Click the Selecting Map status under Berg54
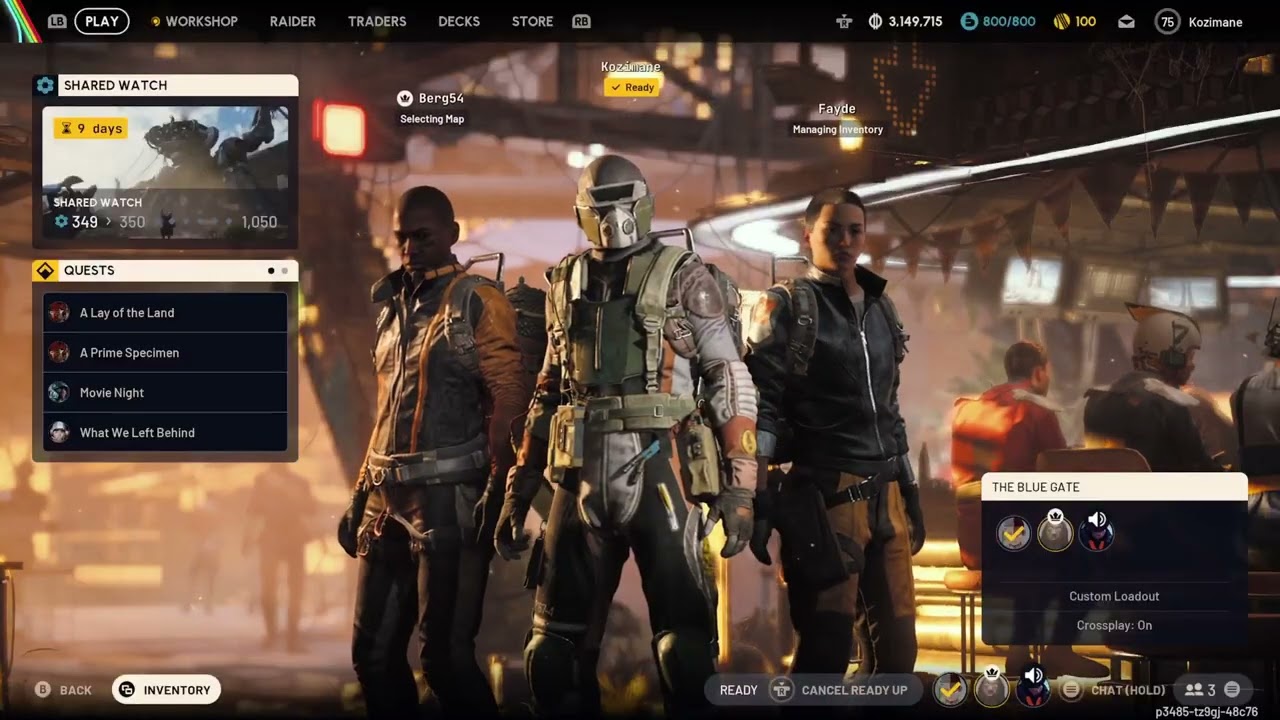The width and height of the screenshot is (1280, 720). (x=432, y=119)
